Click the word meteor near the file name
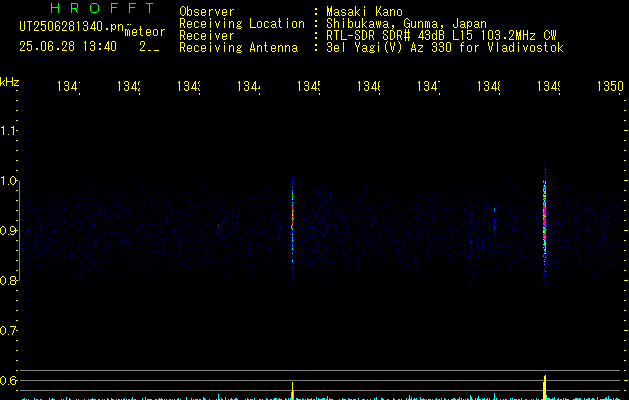This screenshot has width=629, height=400. click(x=145, y=32)
